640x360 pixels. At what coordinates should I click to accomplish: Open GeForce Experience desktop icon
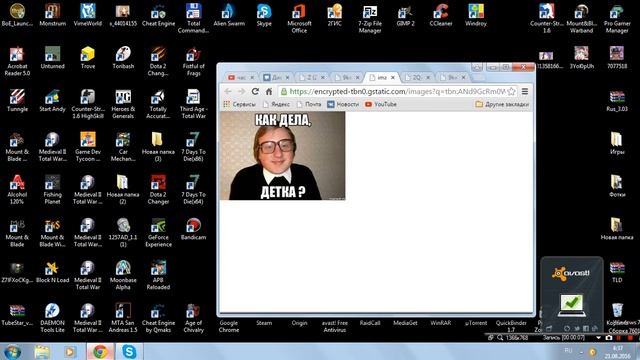(x=158, y=232)
